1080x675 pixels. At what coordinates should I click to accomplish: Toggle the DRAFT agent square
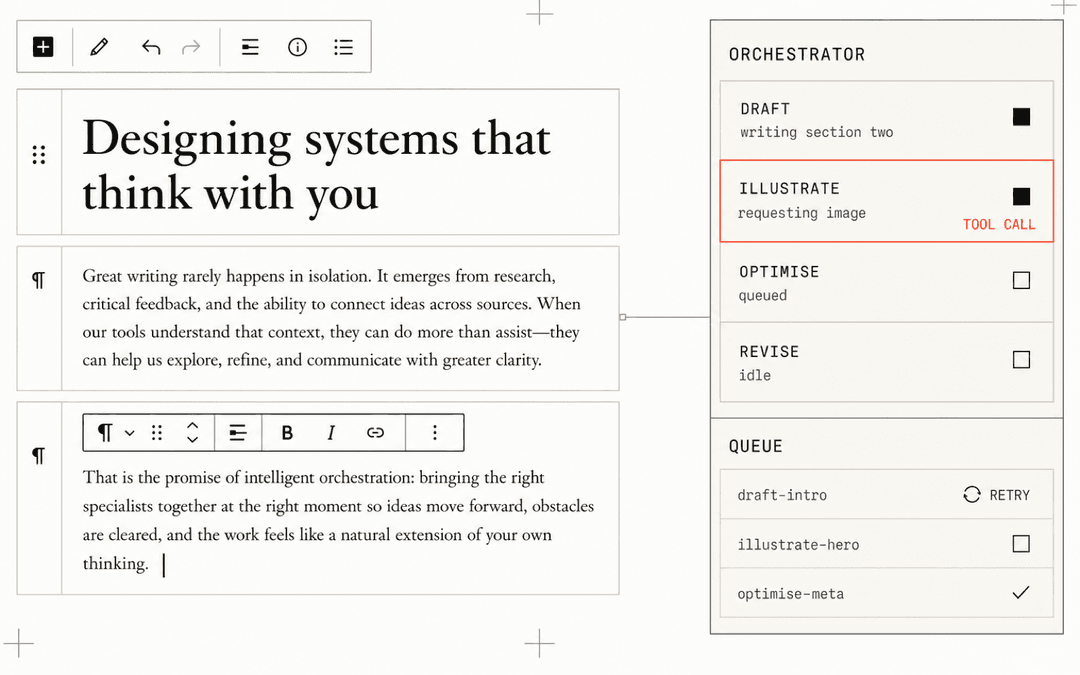click(x=1021, y=116)
